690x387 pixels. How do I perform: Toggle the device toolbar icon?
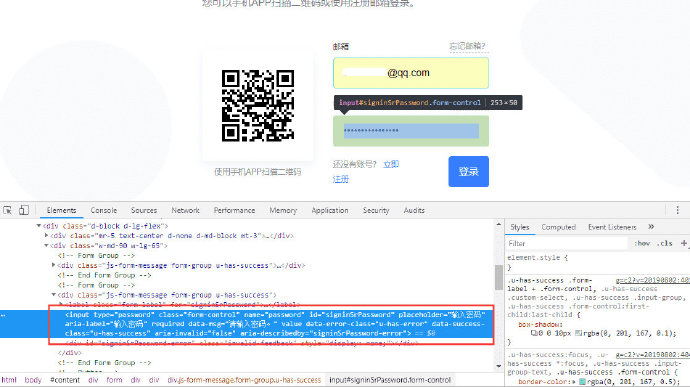tap(24, 210)
